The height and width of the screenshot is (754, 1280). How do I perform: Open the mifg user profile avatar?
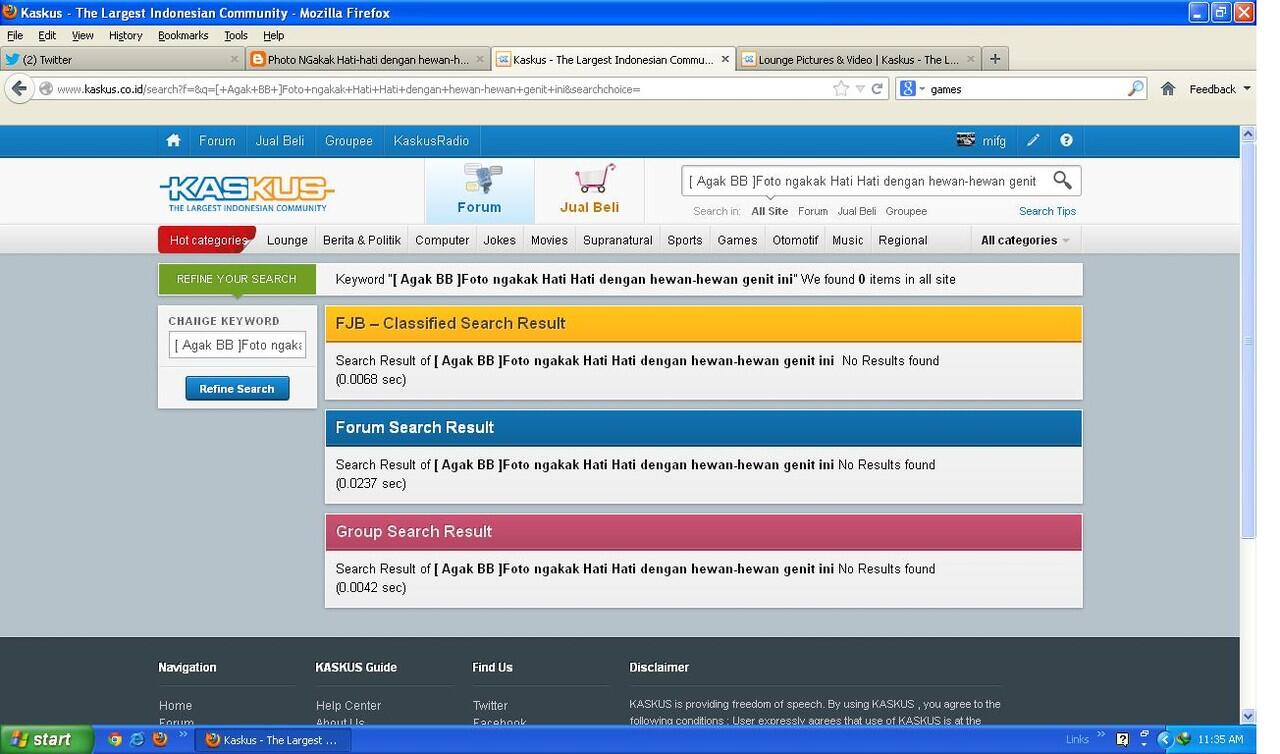(x=965, y=140)
